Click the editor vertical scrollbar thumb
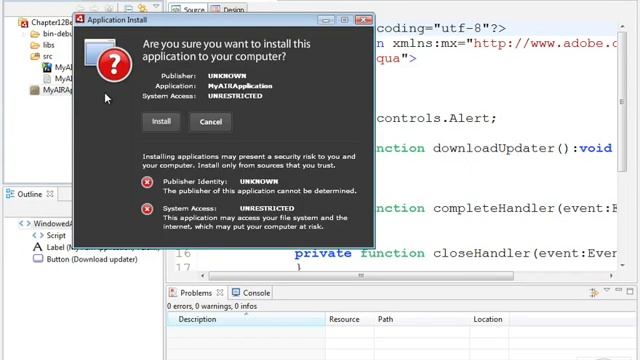The height and width of the screenshot is (360, 640). [622, 101]
